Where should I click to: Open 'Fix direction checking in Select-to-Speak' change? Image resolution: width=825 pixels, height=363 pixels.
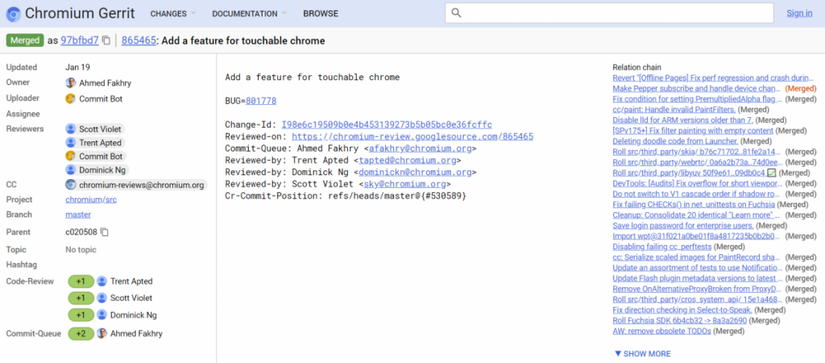tap(682, 310)
